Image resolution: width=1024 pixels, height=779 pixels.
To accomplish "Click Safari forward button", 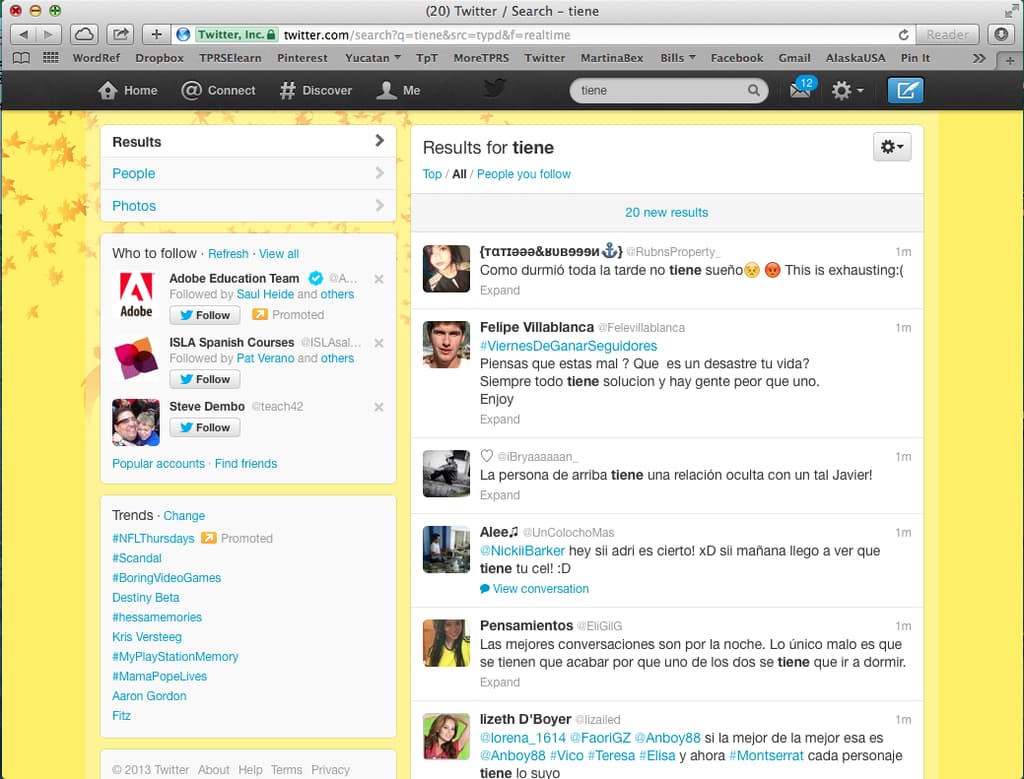I will (48, 35).
